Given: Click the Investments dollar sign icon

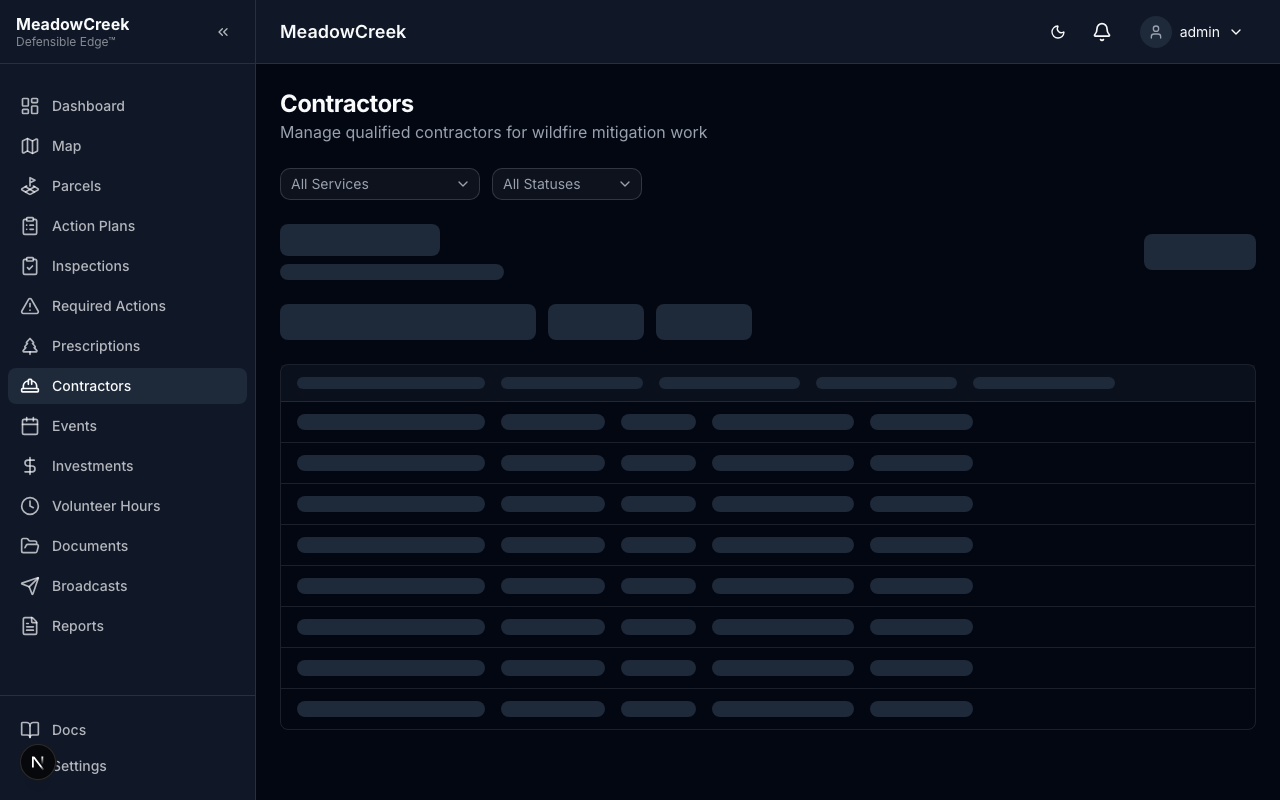Looking at the screenshot, I should tap(30, 466).
